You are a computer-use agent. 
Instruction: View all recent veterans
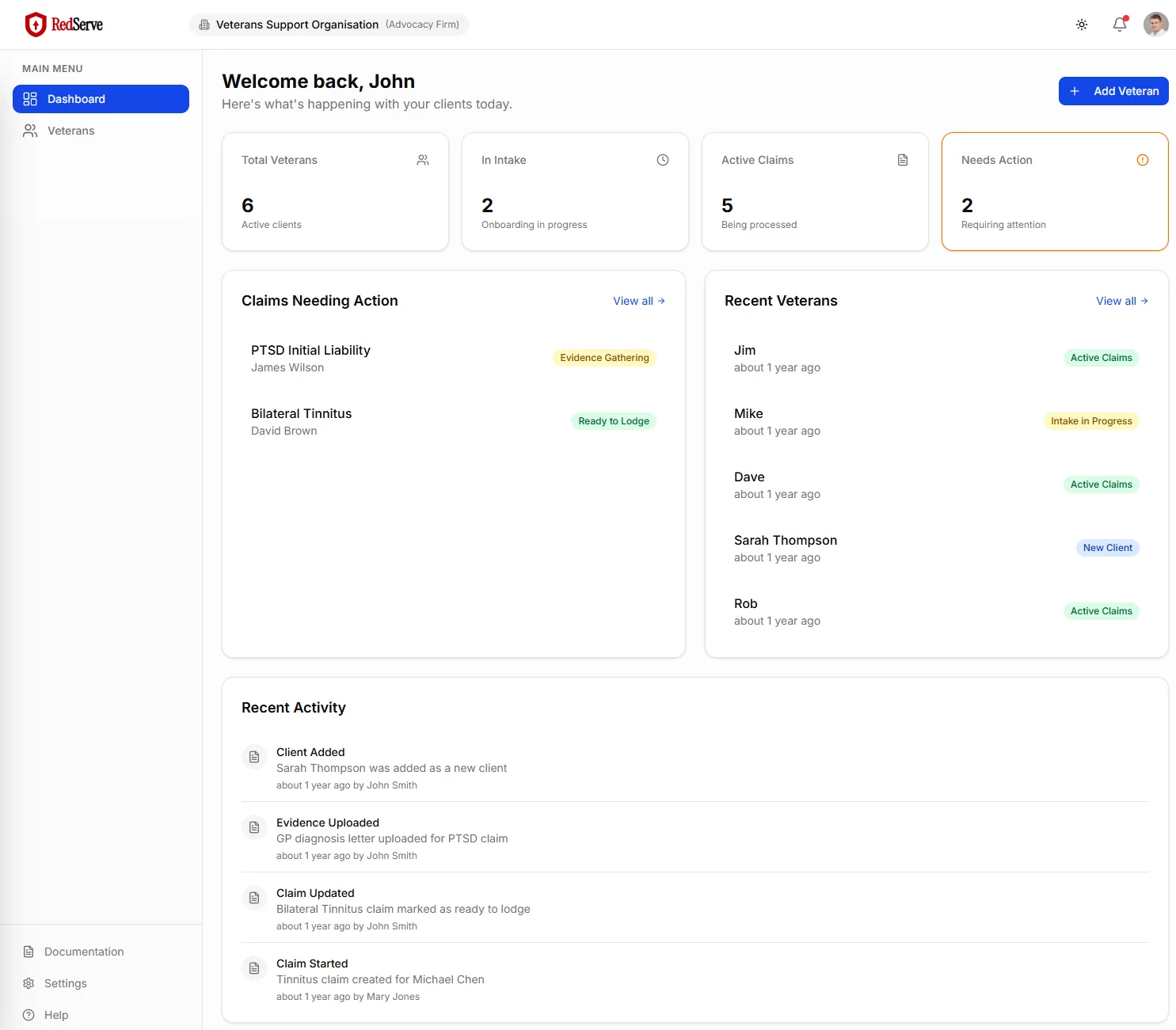[x=1121, y=301]
